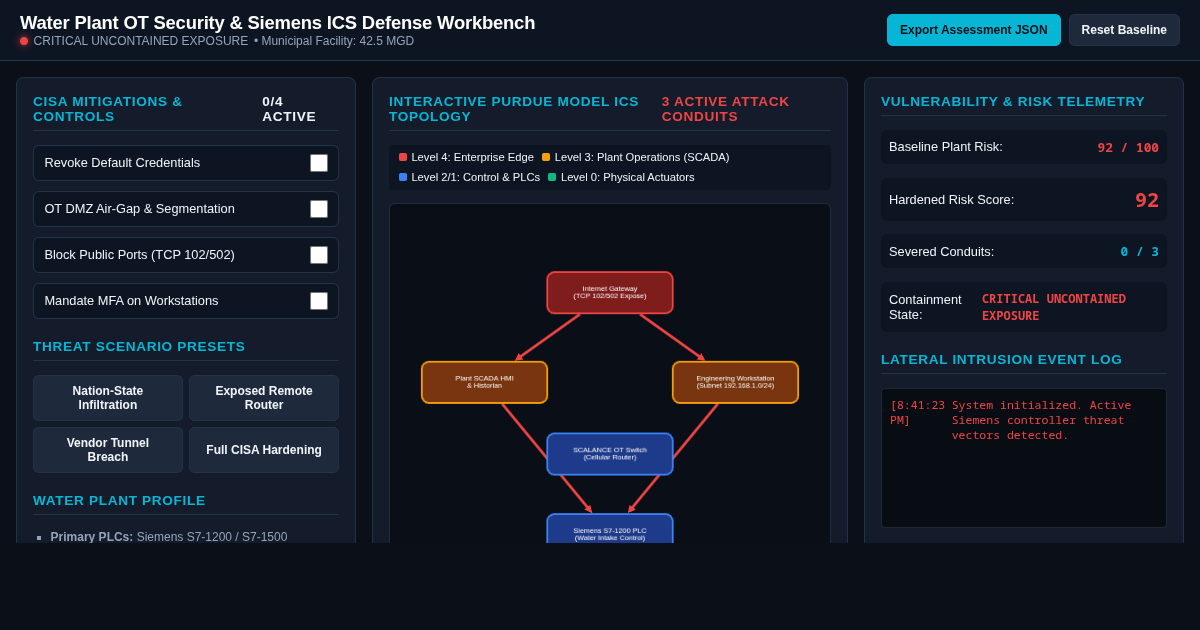Click the System initialized log entry

[x=1023, y=420]
